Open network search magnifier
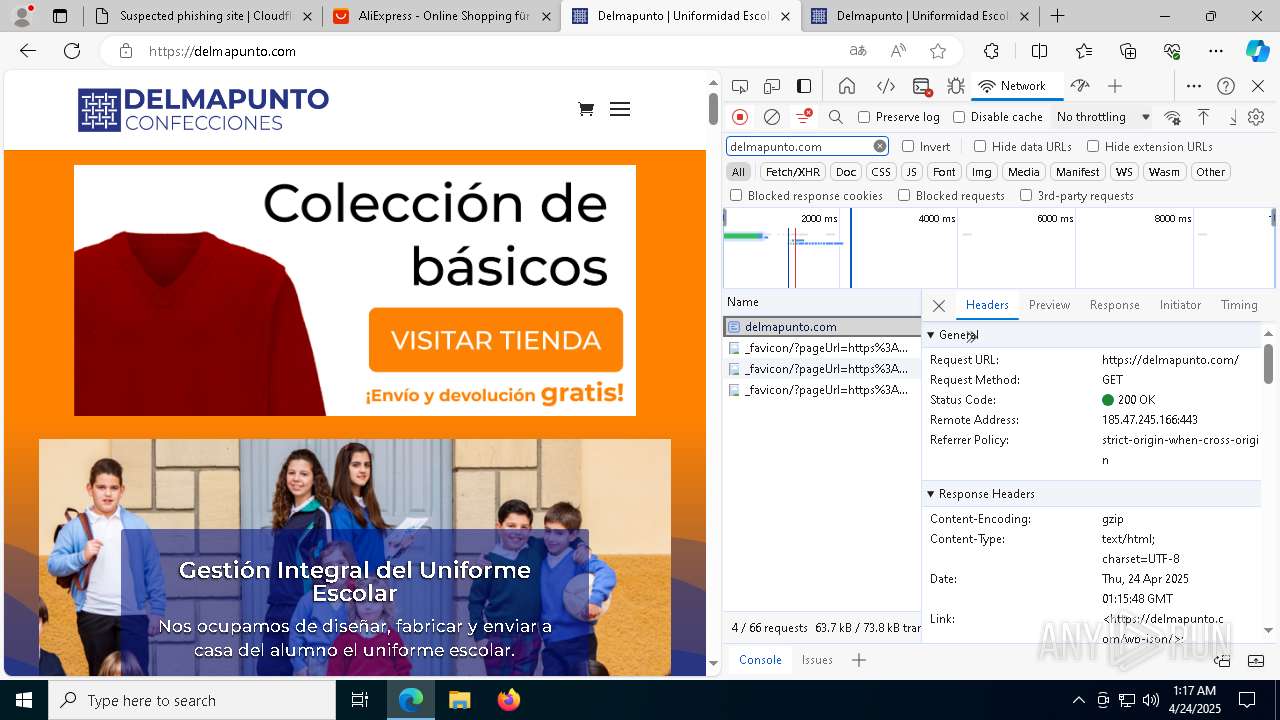 [836, 117]
